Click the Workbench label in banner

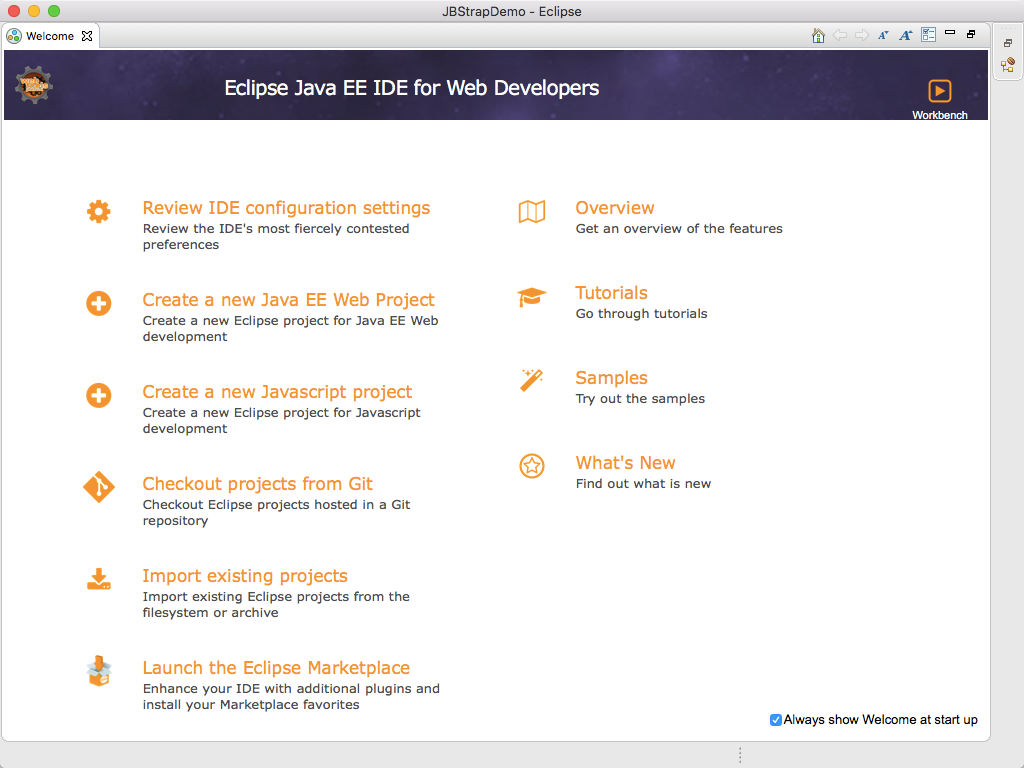pos(940,115)
